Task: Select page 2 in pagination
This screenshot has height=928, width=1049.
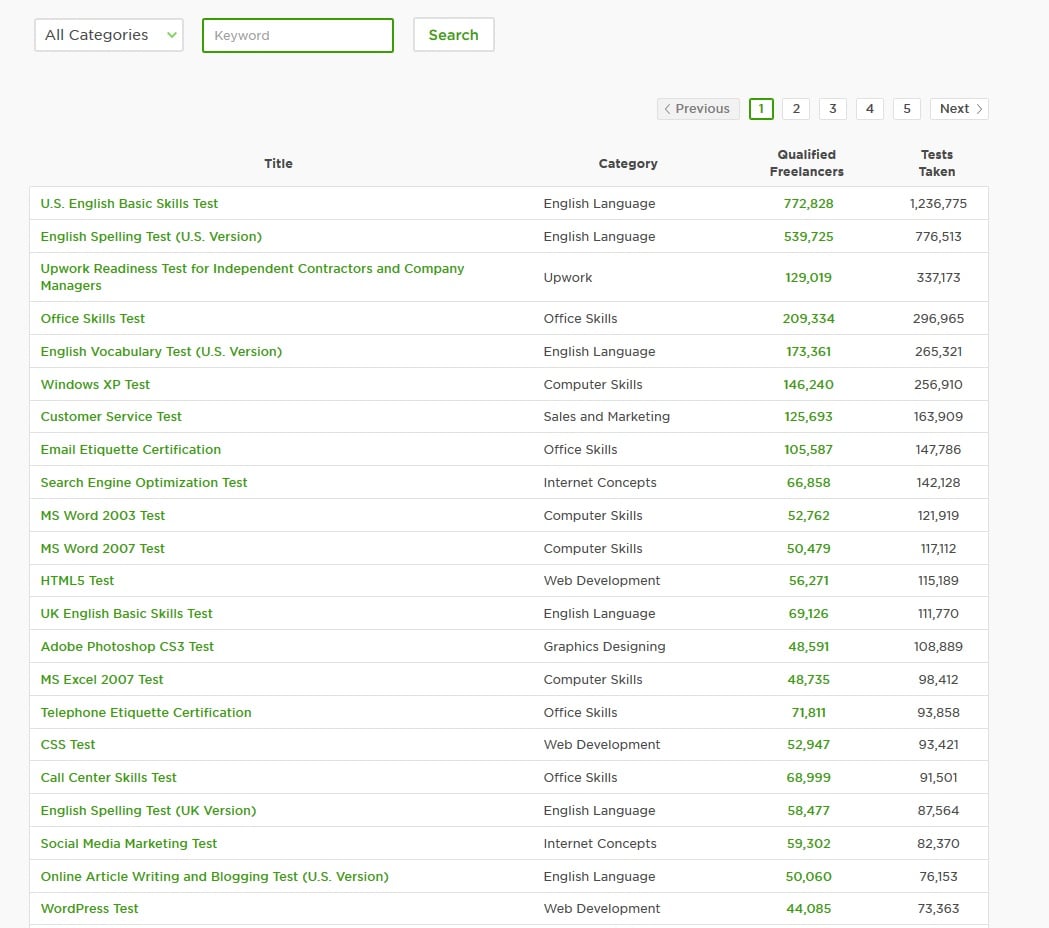Action: point(796,109)
